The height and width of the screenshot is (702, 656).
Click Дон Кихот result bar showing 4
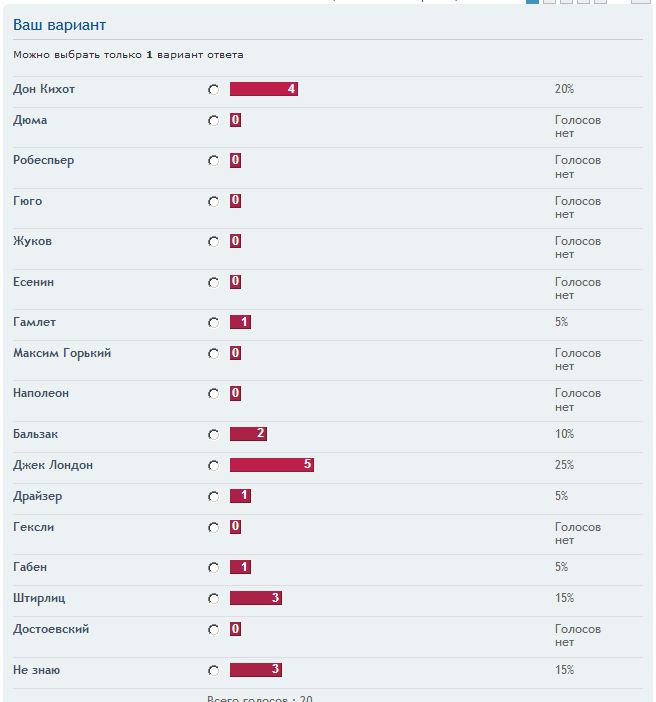pos(264,89)
